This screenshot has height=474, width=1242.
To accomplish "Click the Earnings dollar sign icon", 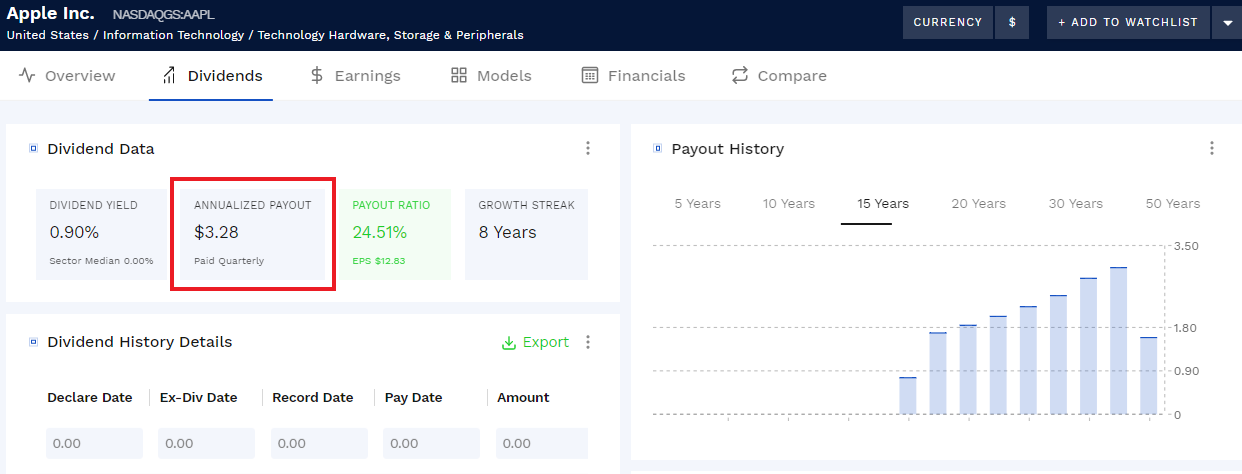I will tap(317, 76).
